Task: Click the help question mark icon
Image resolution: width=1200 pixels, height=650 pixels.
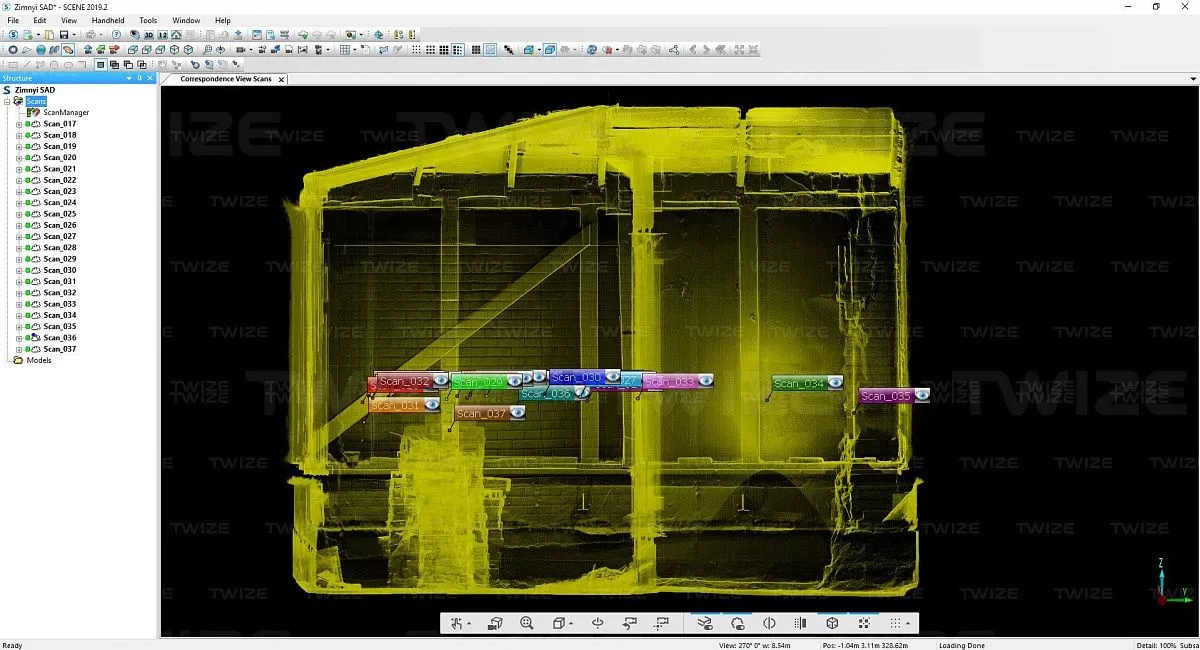Action: point(116,35)
